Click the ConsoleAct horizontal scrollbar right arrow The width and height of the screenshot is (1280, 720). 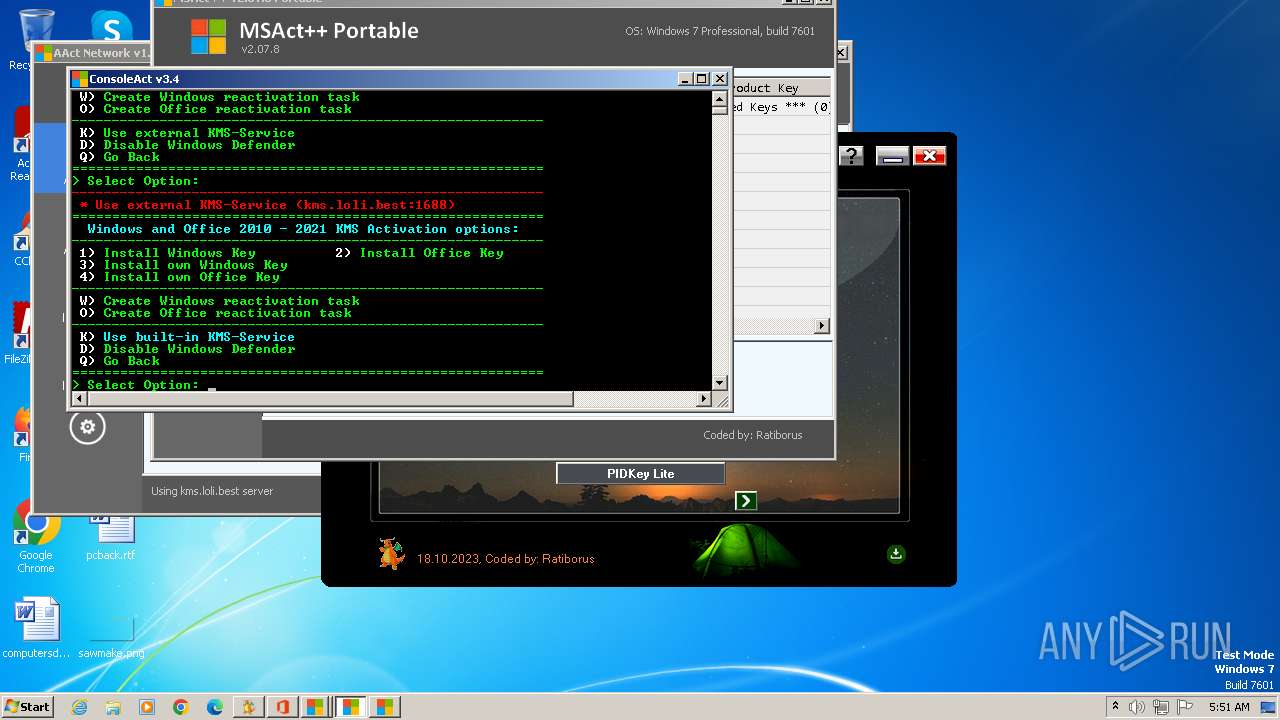[703, 399]
